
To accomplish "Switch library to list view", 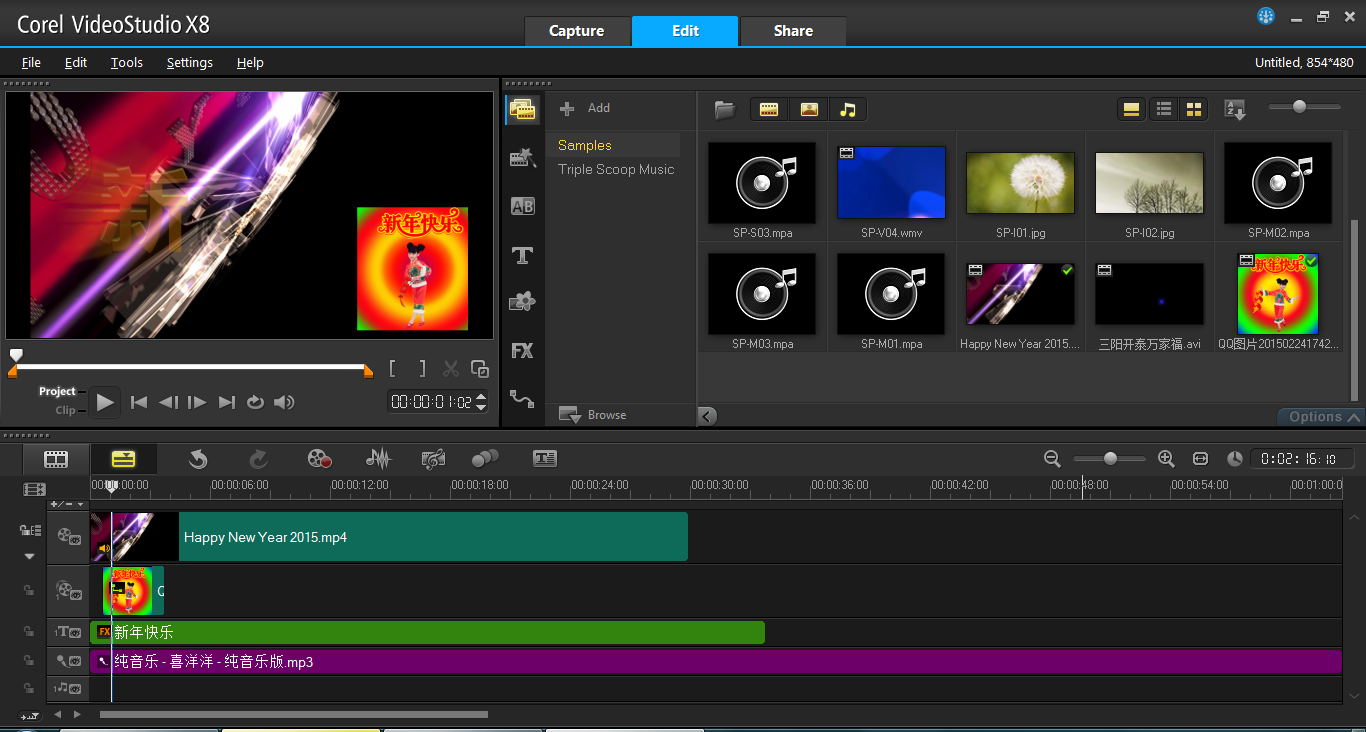I will [x=1164, y=109].
